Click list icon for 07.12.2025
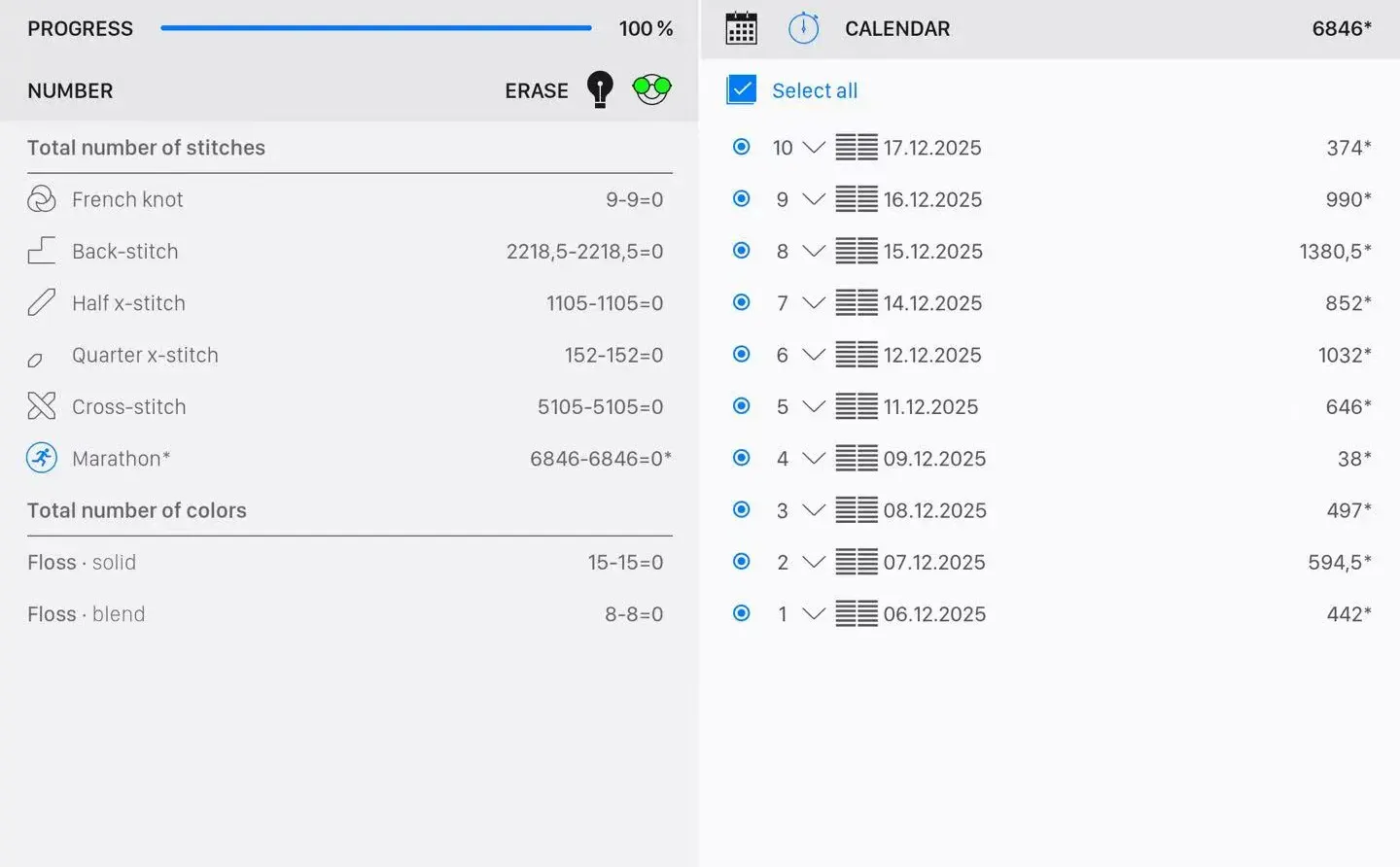 tap(857, 562)
